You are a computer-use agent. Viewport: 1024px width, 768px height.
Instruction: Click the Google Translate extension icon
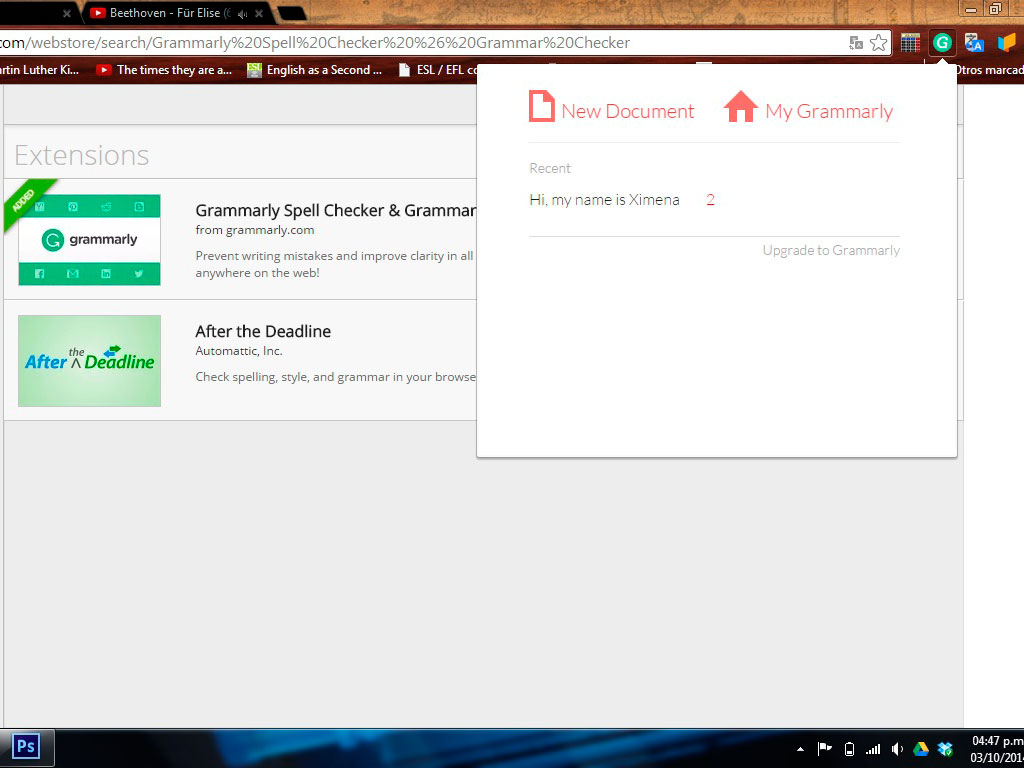point(974,43)
